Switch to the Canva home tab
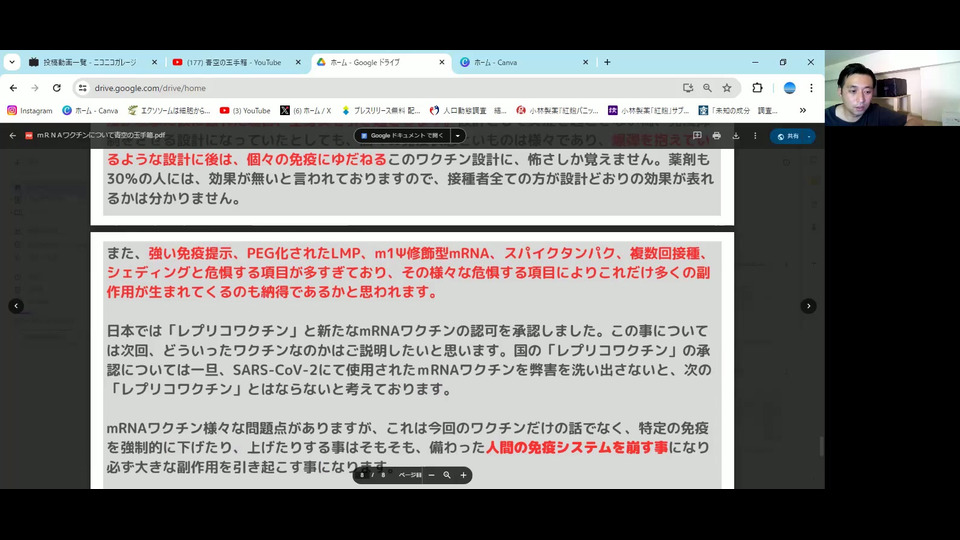This screenshot has width=960, height=540. pos(495,62)
